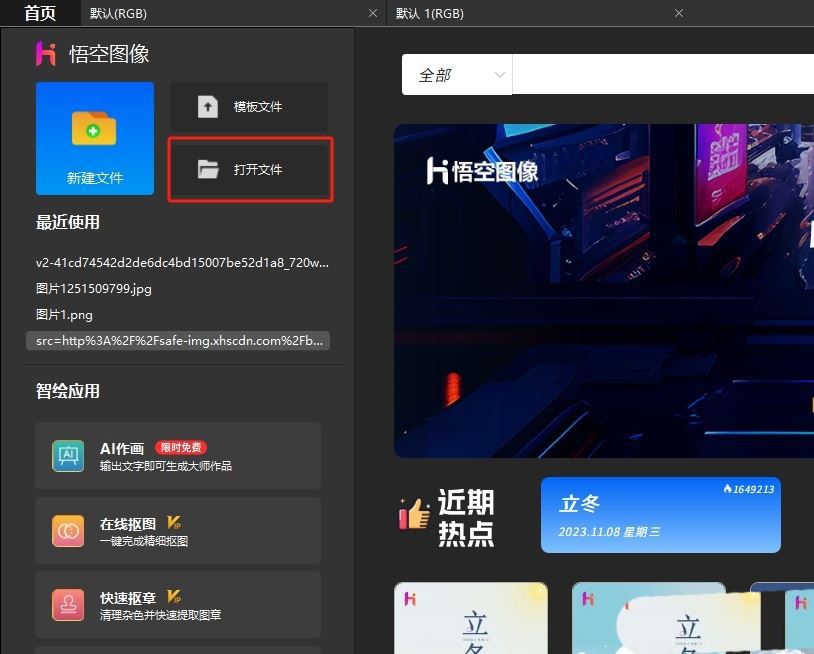Open the 在线抠图 application card
Image resolution: width=814 pixels, height=654 pixels.
point(178,530)
